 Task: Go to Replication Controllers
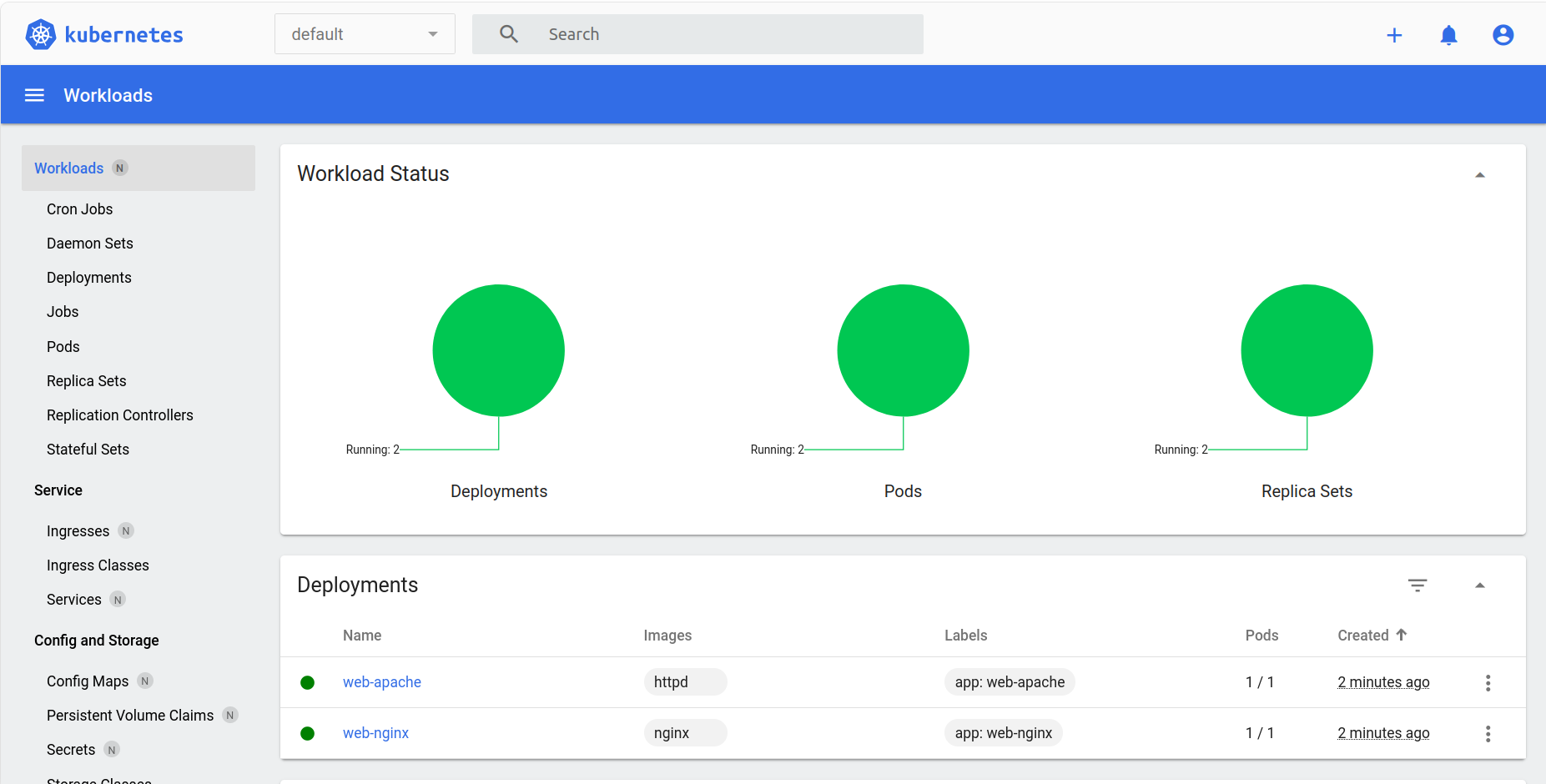[120, 415]
